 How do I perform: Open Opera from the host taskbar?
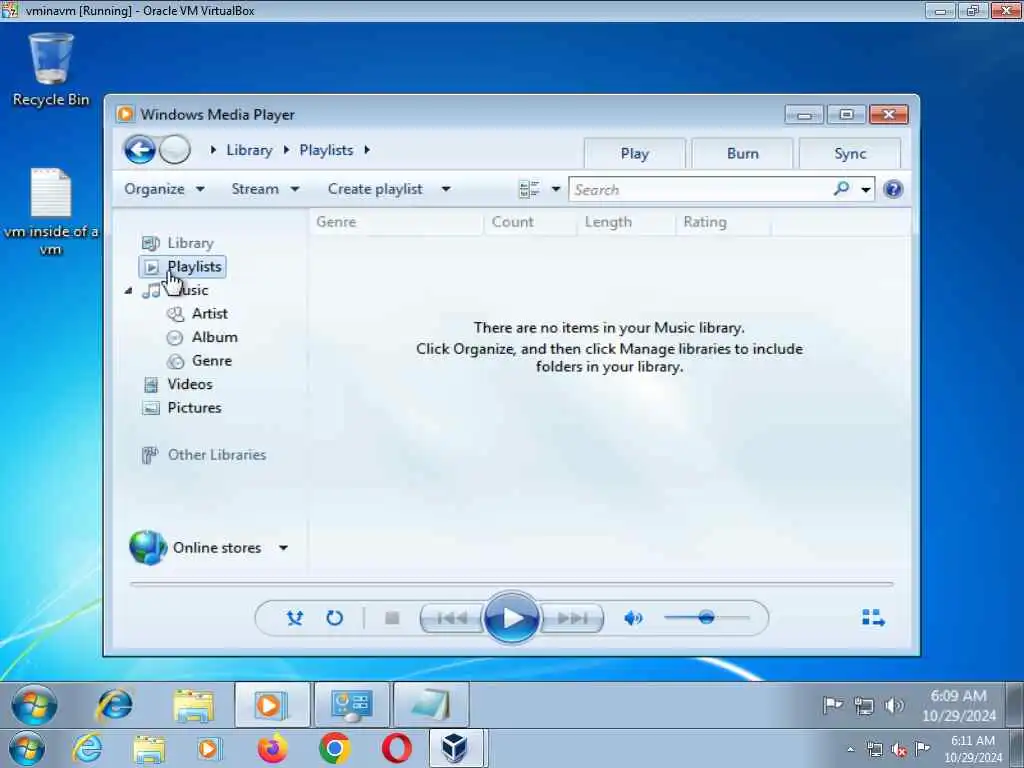(x=396, y=748)
